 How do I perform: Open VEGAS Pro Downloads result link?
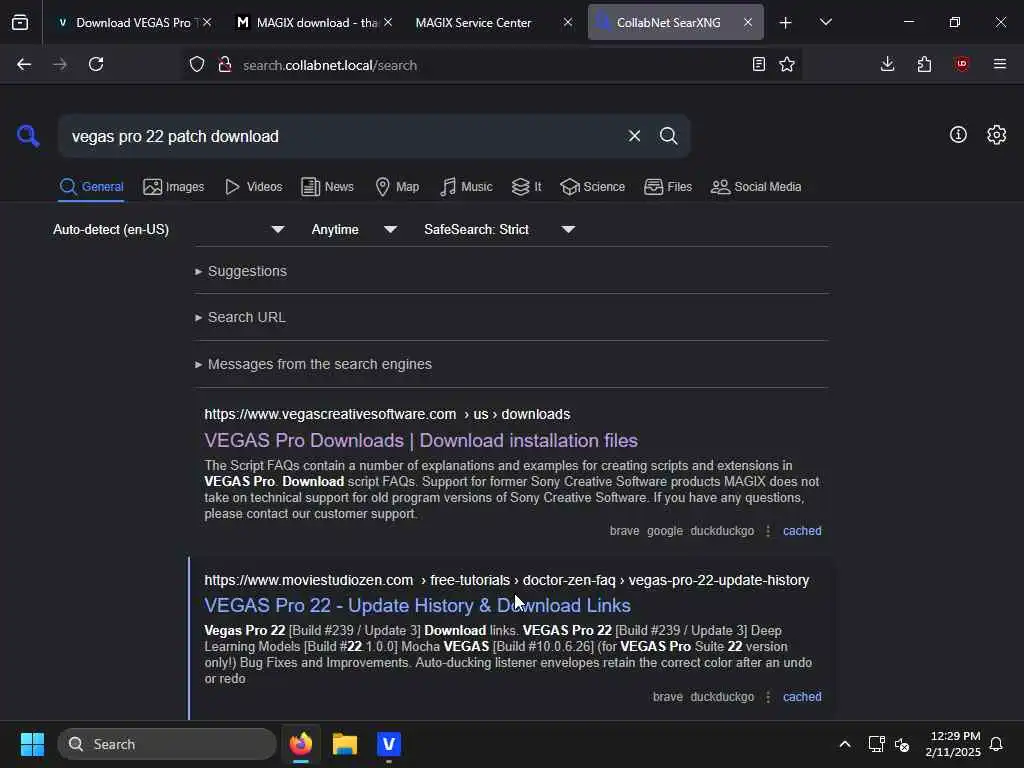[x=421, y=440]
